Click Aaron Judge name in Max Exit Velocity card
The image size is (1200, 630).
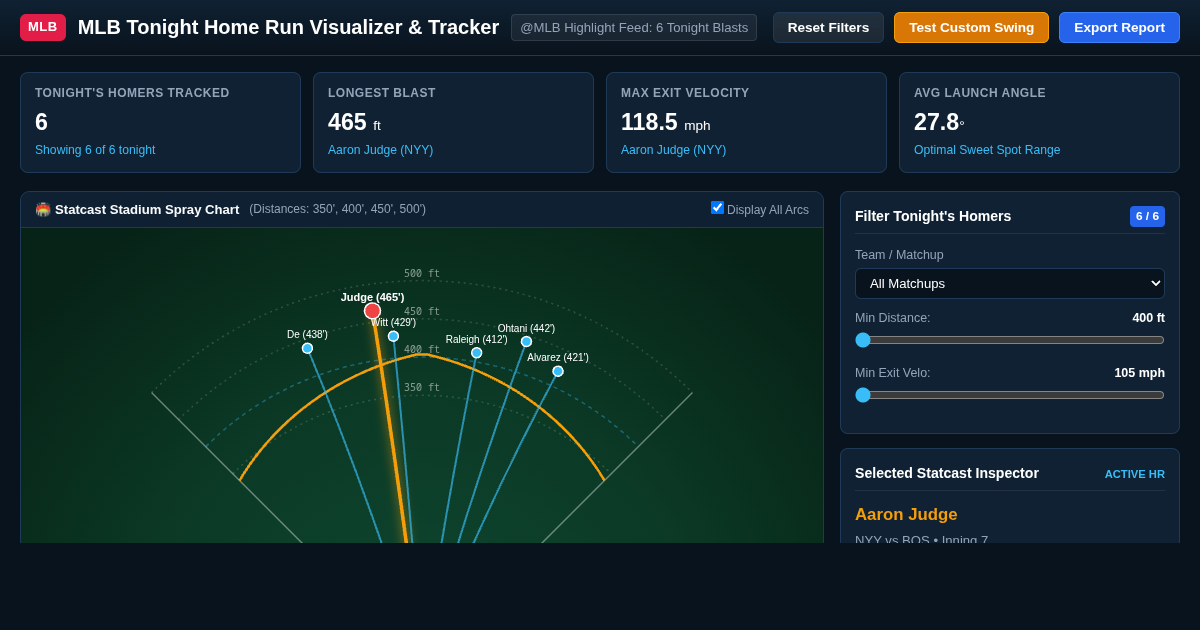(673, 150)
